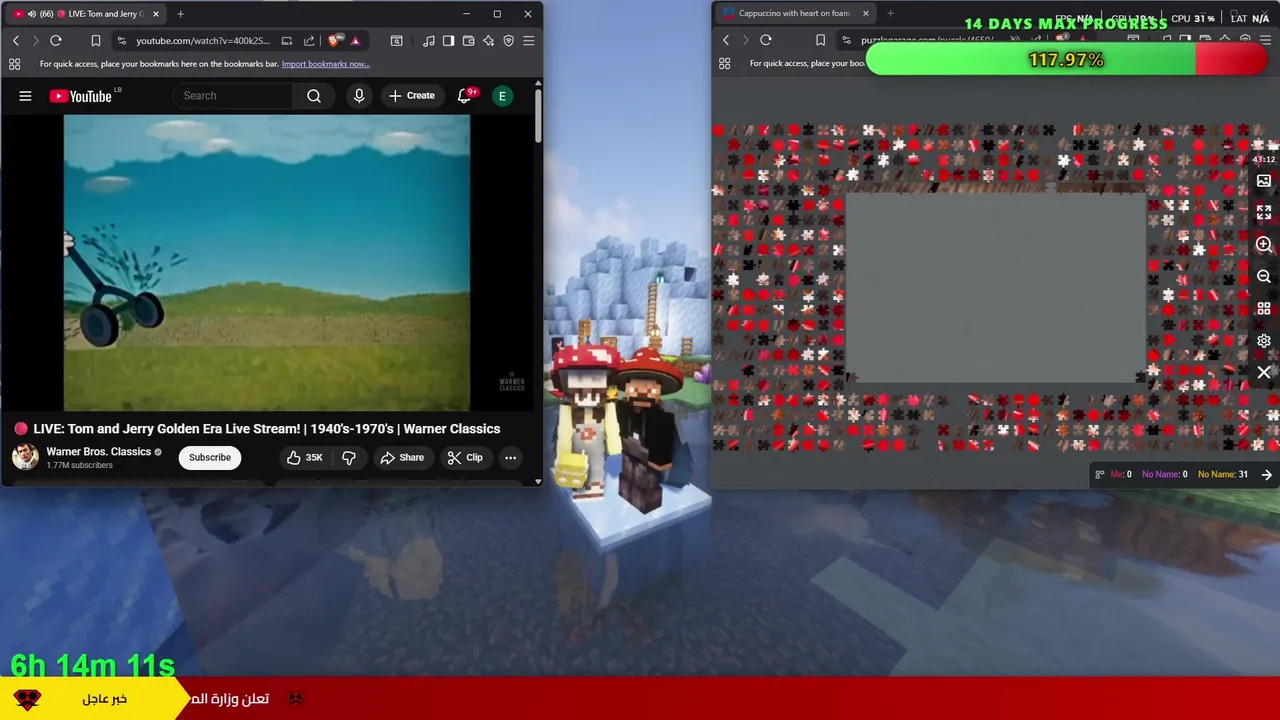Close the puzzle side toolbar
Image resolution: width=1280 pixels, height=720 pixels.
coord(1264,373)
